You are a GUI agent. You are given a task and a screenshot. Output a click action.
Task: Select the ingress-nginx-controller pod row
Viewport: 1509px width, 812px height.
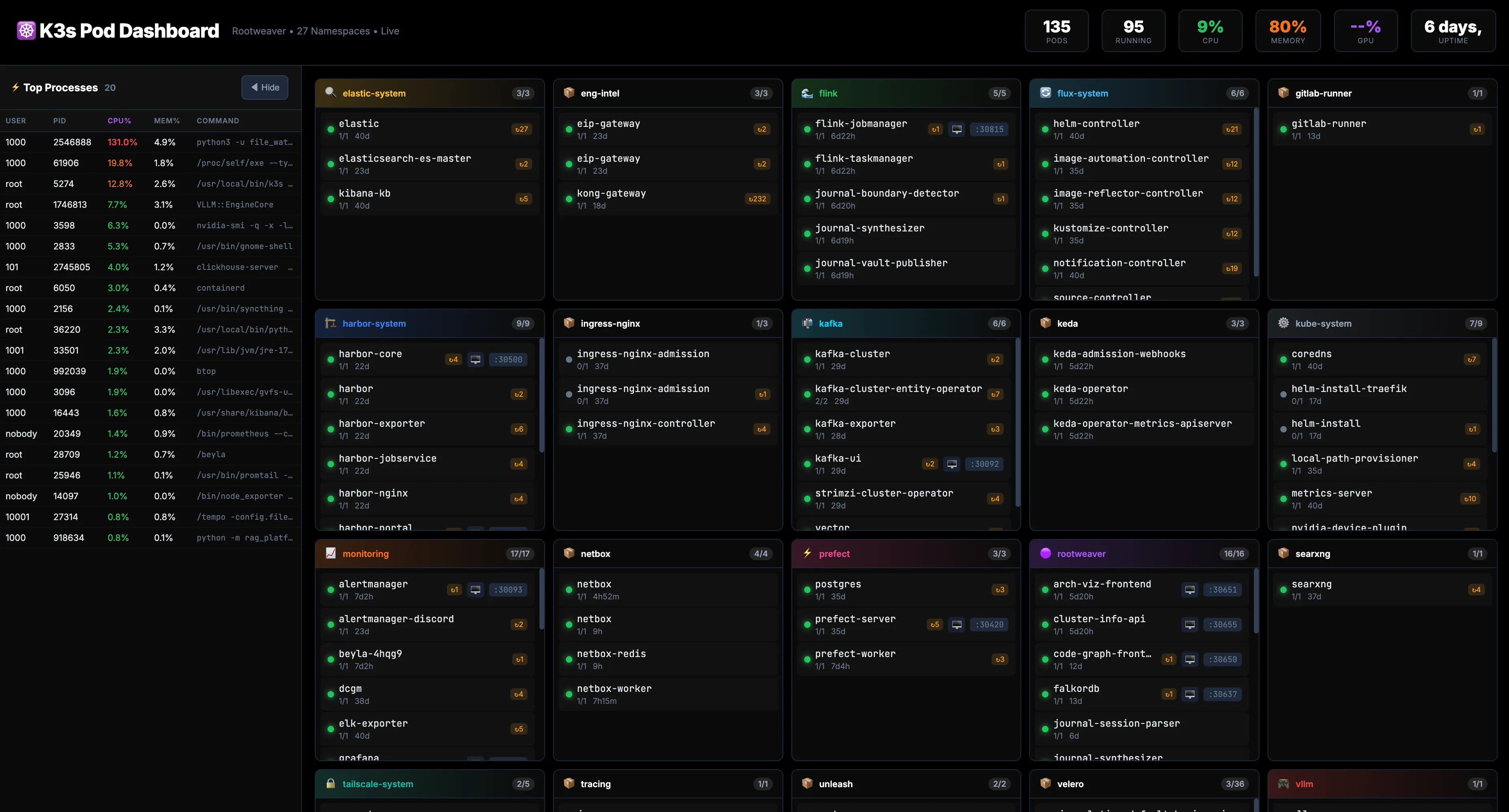pyautogui.click(x=668, y=429)
